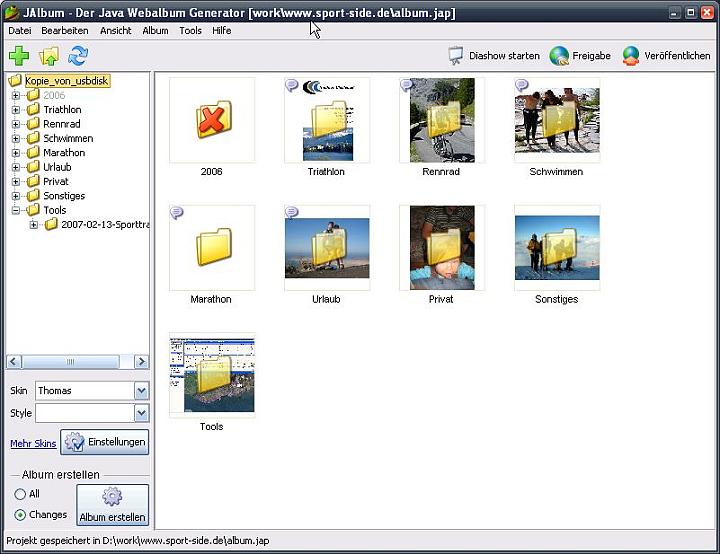Open the Skin dropdown showing Thomas

(92, 391)
